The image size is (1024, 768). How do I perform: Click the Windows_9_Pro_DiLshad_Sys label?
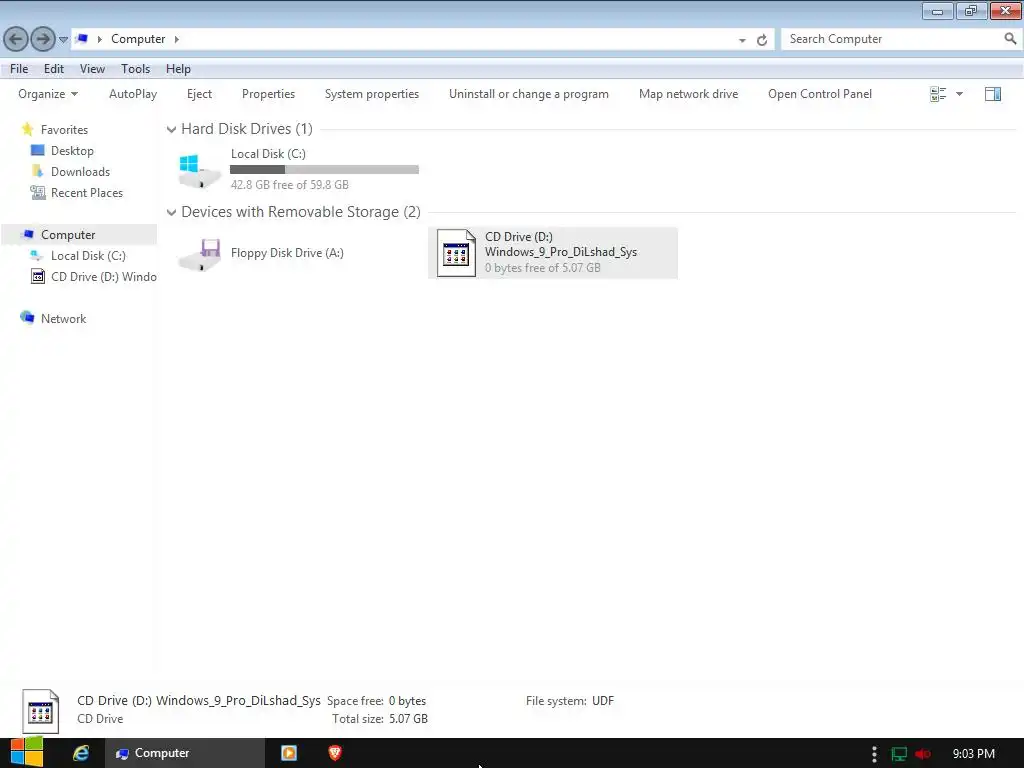[x=561, y=252]
